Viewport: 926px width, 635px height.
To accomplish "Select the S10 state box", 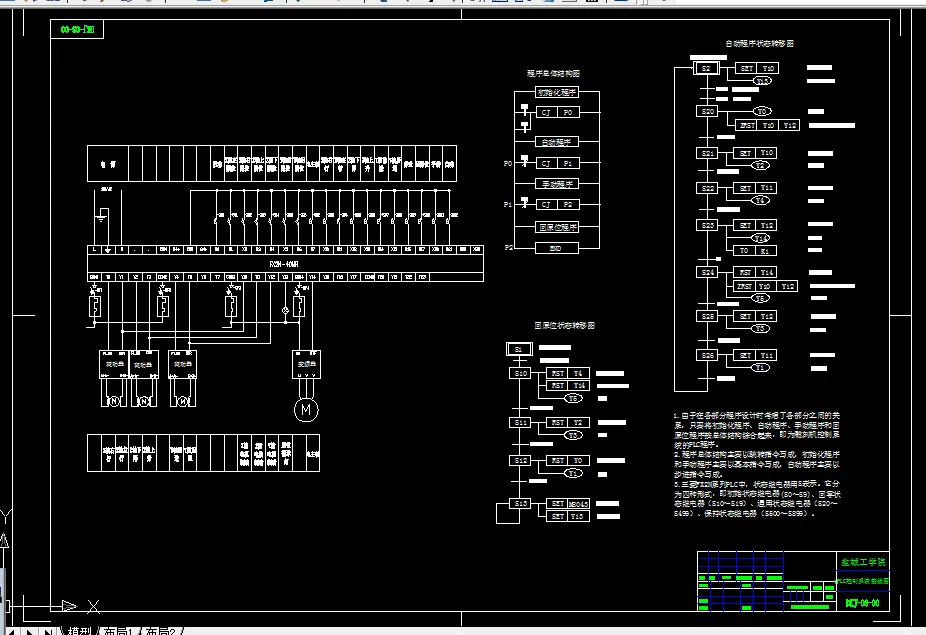I will (520, 373).
